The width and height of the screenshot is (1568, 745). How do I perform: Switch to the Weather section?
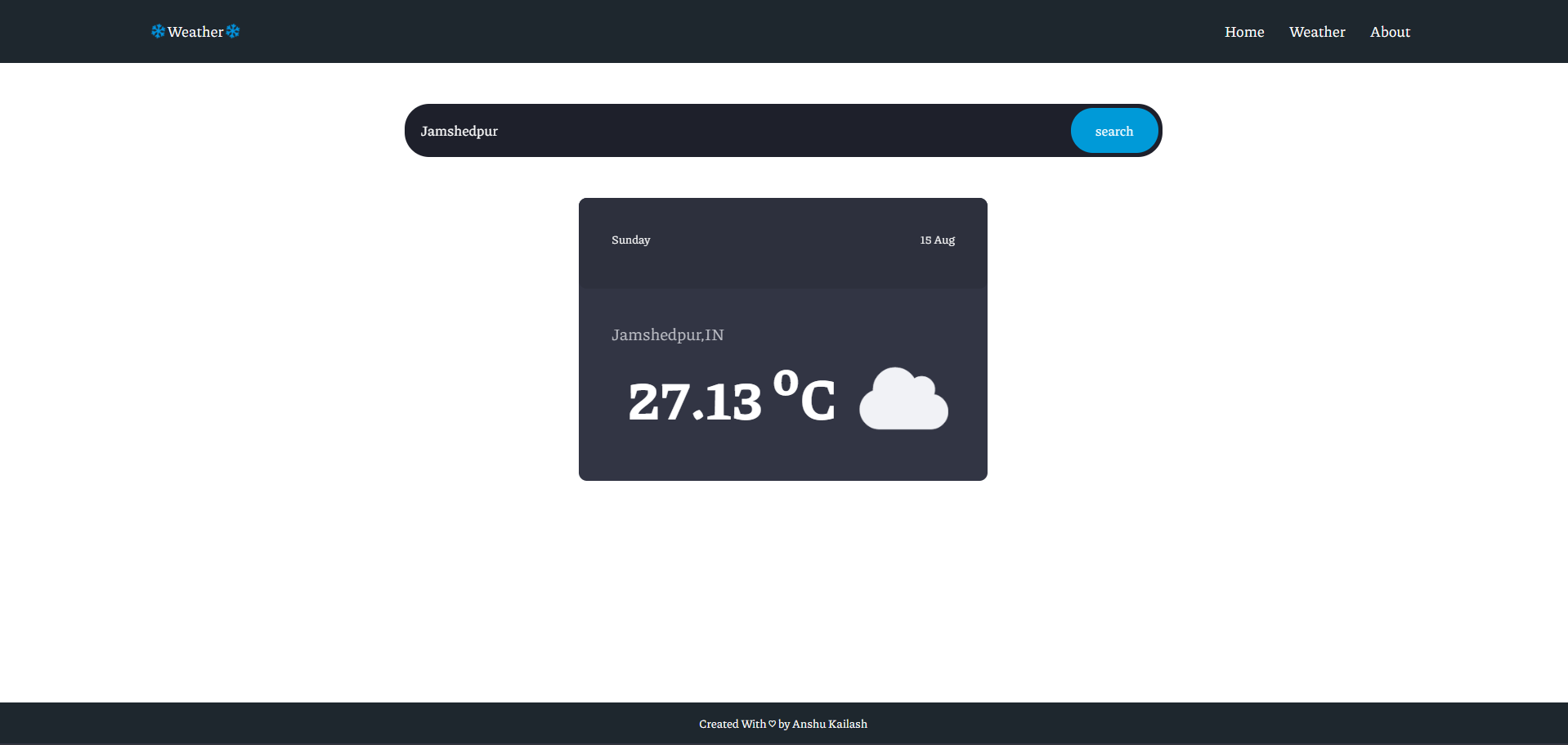[1316, 31]
